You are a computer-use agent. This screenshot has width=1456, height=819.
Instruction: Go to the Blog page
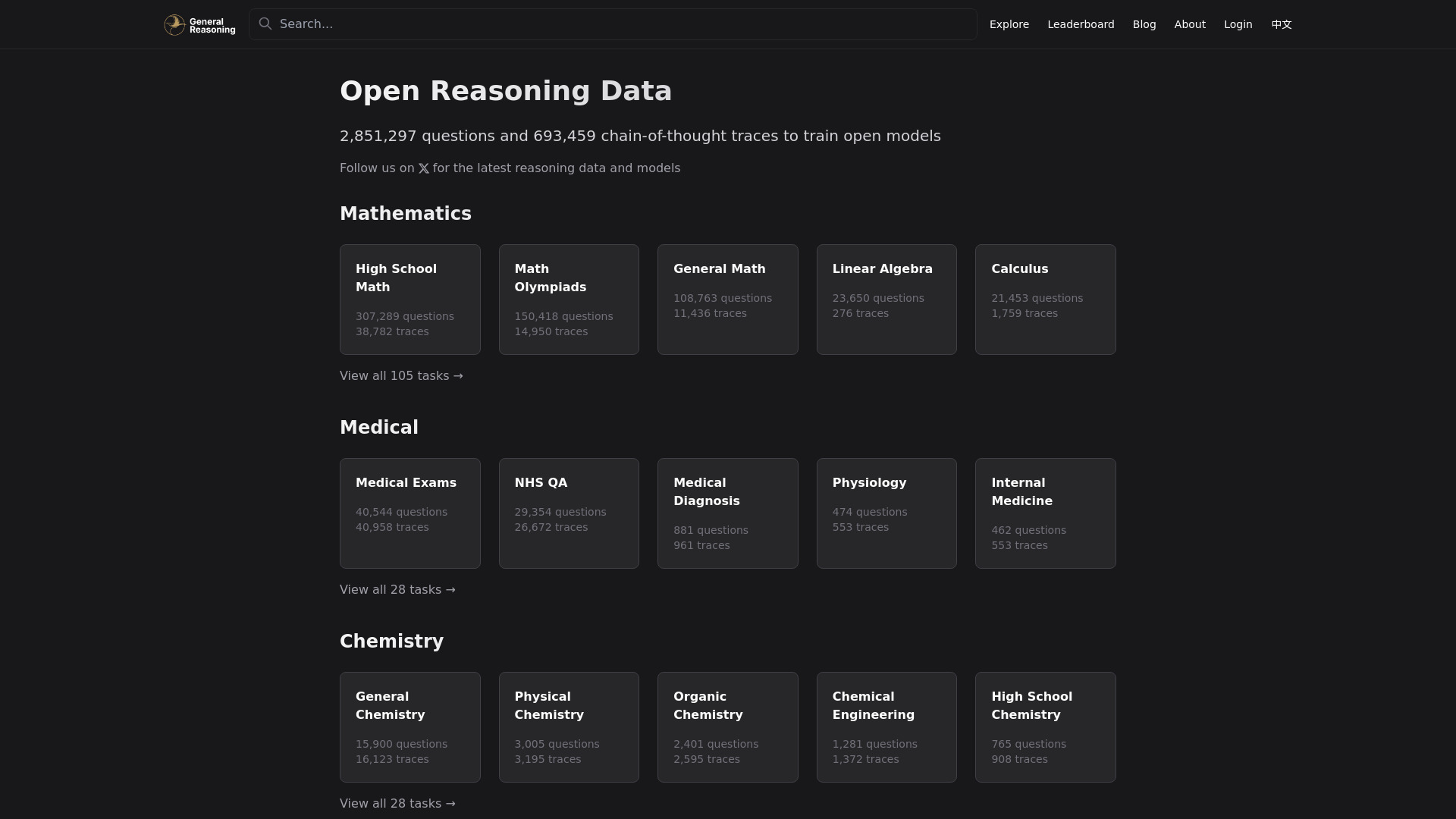1144,24
